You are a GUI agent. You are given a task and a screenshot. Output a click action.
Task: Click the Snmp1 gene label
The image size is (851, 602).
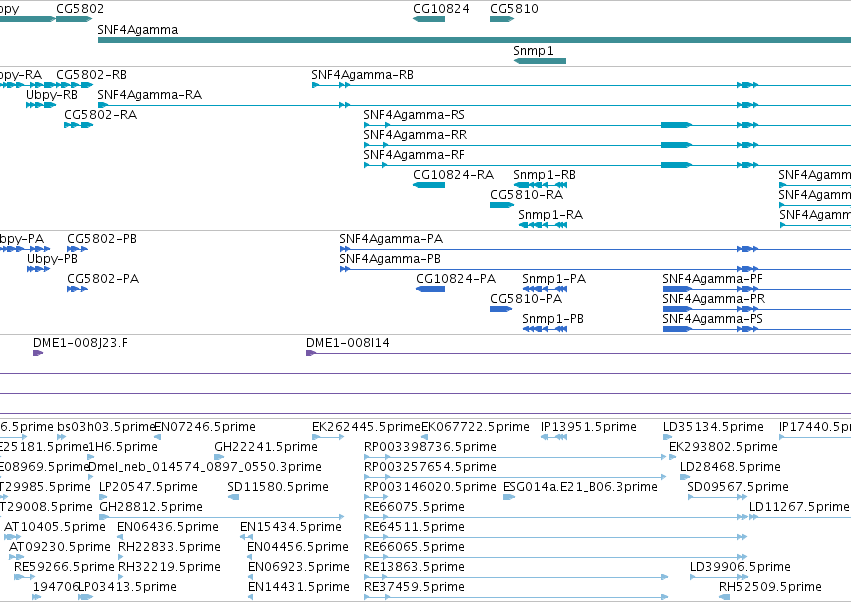(533, 51)
